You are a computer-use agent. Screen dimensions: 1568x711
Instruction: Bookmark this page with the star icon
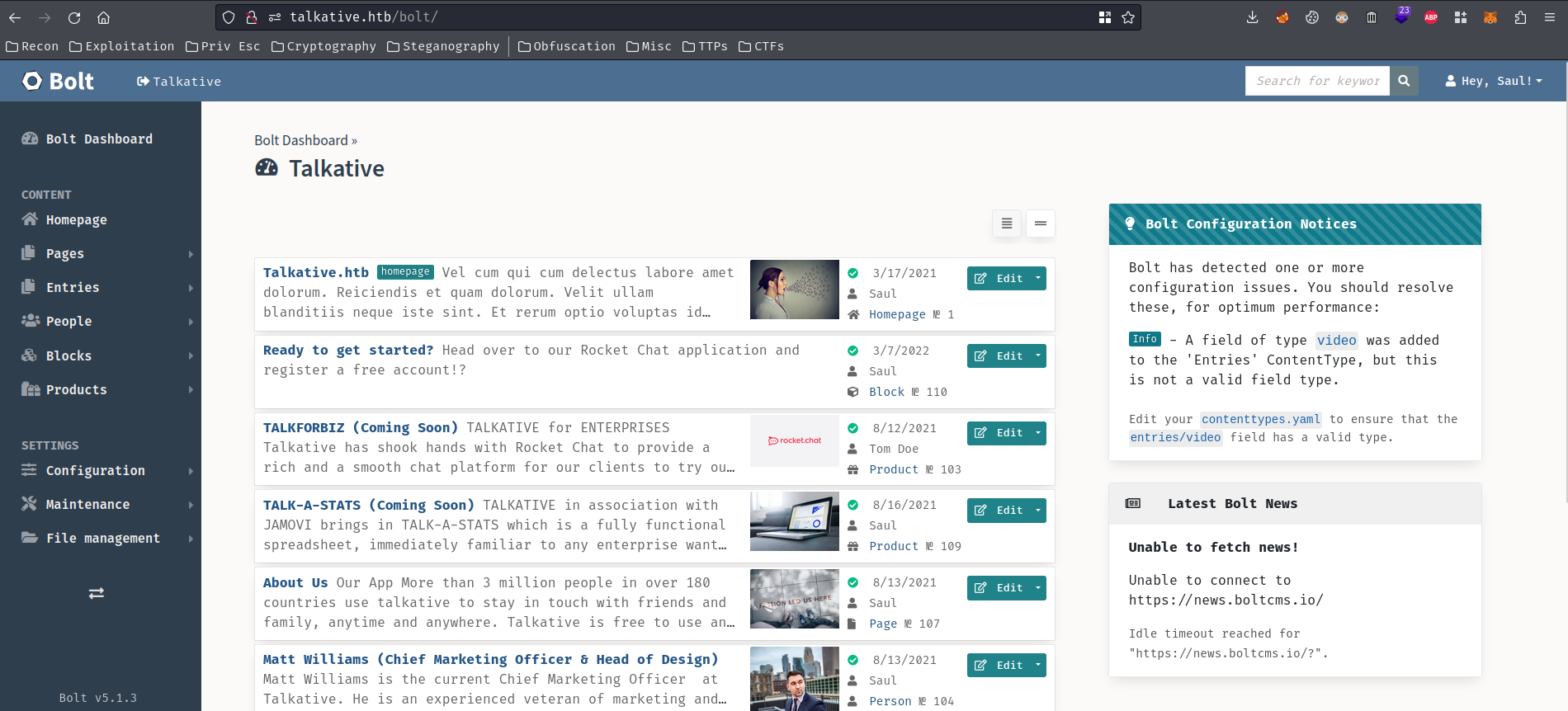(x=1128, y=17)
